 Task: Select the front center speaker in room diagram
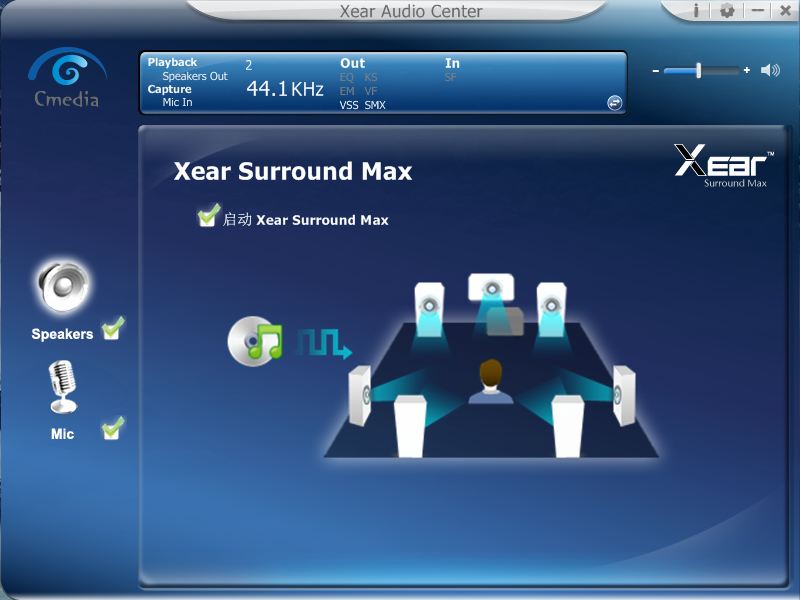[491, 287]
